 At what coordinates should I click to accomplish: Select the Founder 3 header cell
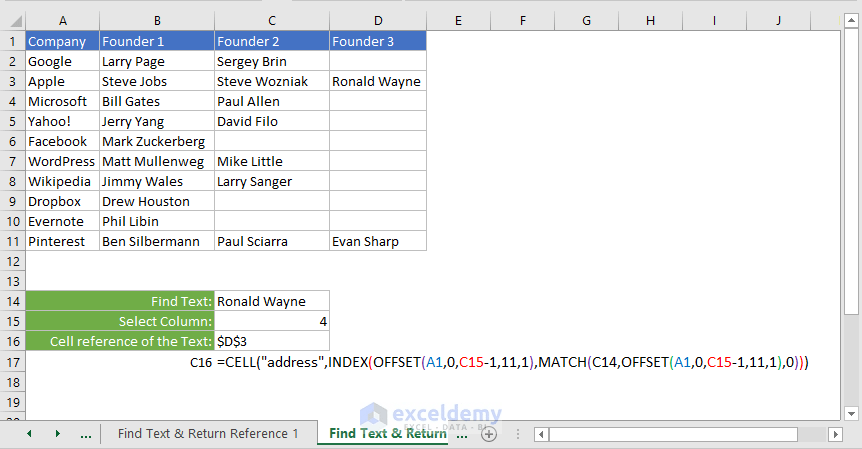pyautogui.click(x=378, y=41)
